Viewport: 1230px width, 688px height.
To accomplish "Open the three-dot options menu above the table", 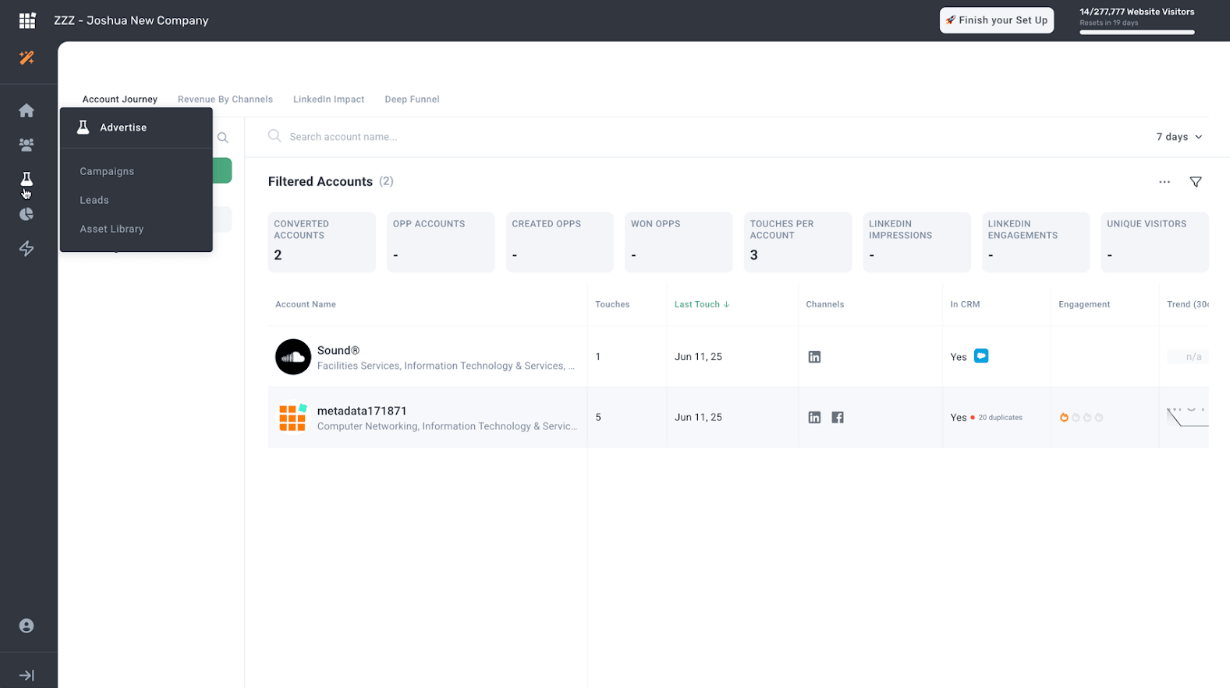I will (x=1164, y=182).
